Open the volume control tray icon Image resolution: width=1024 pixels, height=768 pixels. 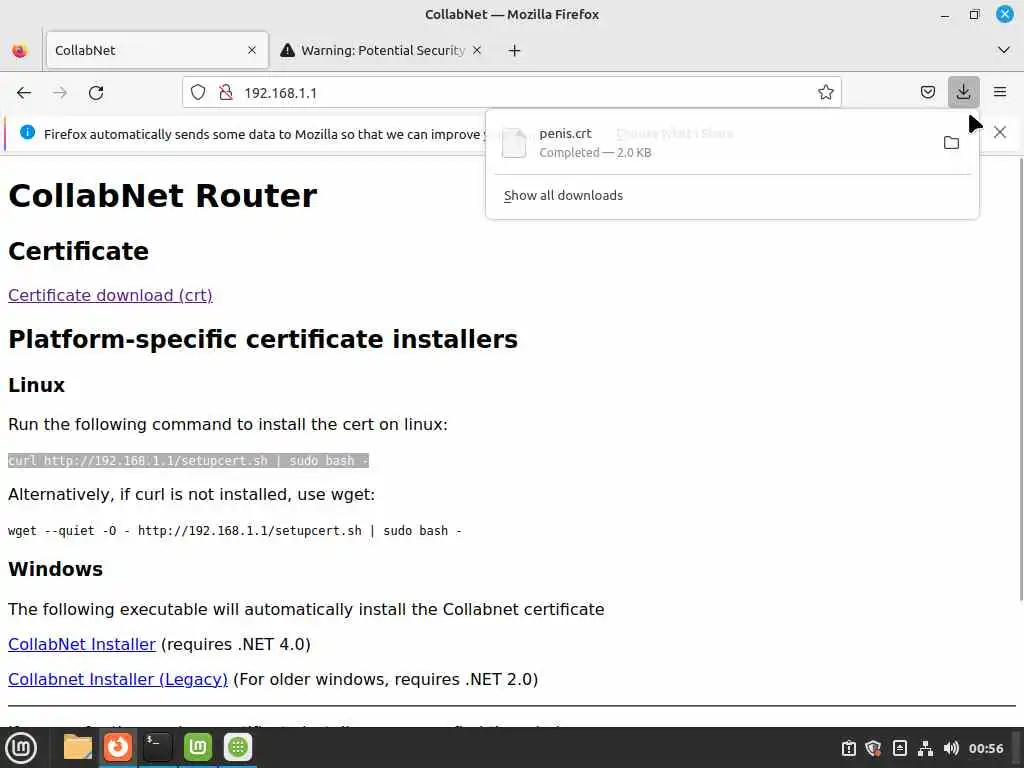pos(951,748)
